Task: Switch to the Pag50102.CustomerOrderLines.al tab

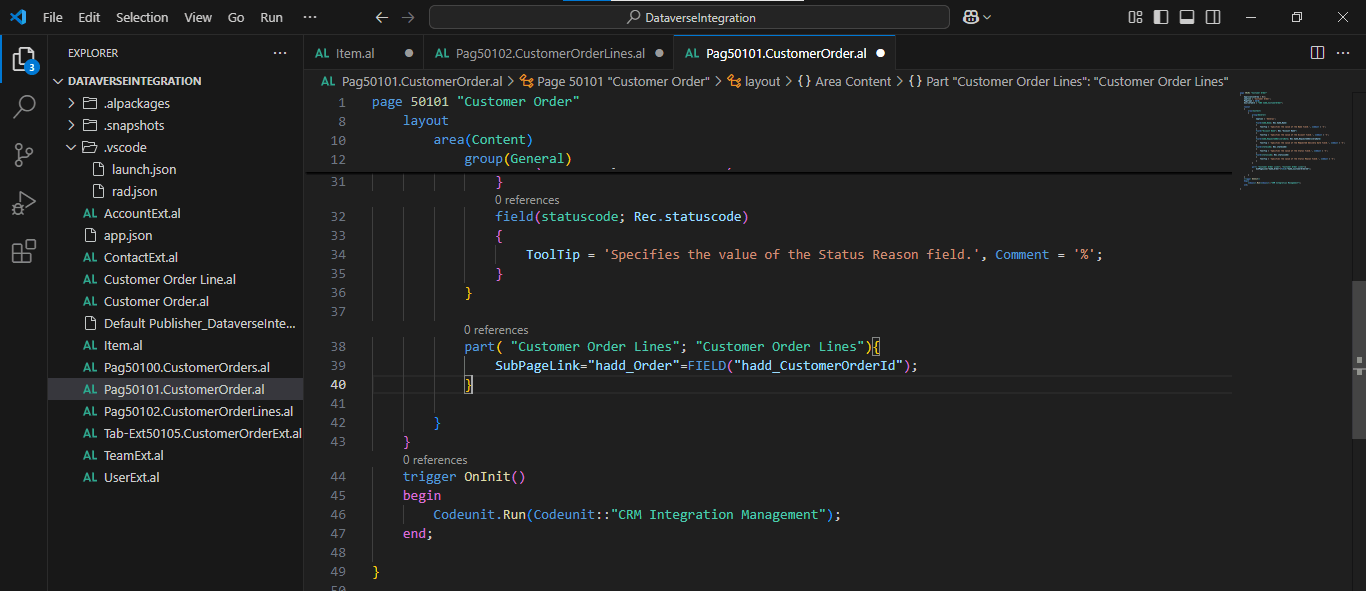Action: pyautogui.click(x=550, y=53)
